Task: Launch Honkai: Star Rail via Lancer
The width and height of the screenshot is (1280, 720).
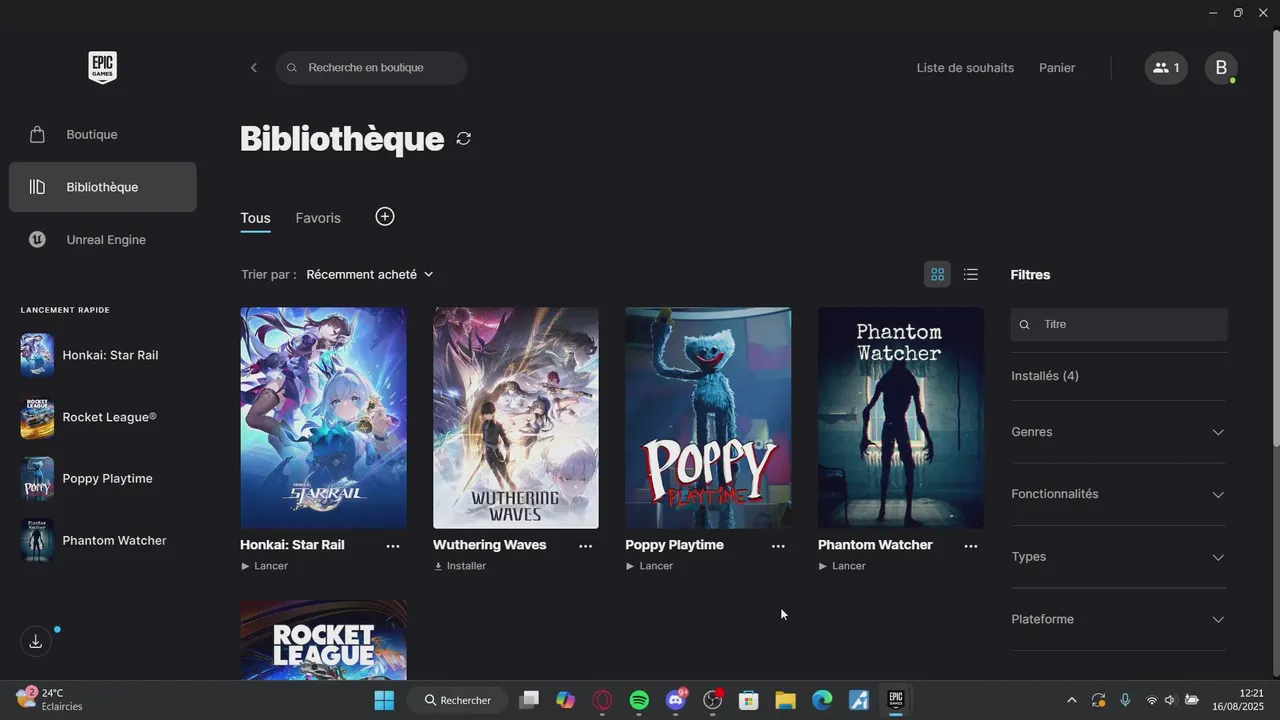Action: pyautogui.click(x=264, y=566)
